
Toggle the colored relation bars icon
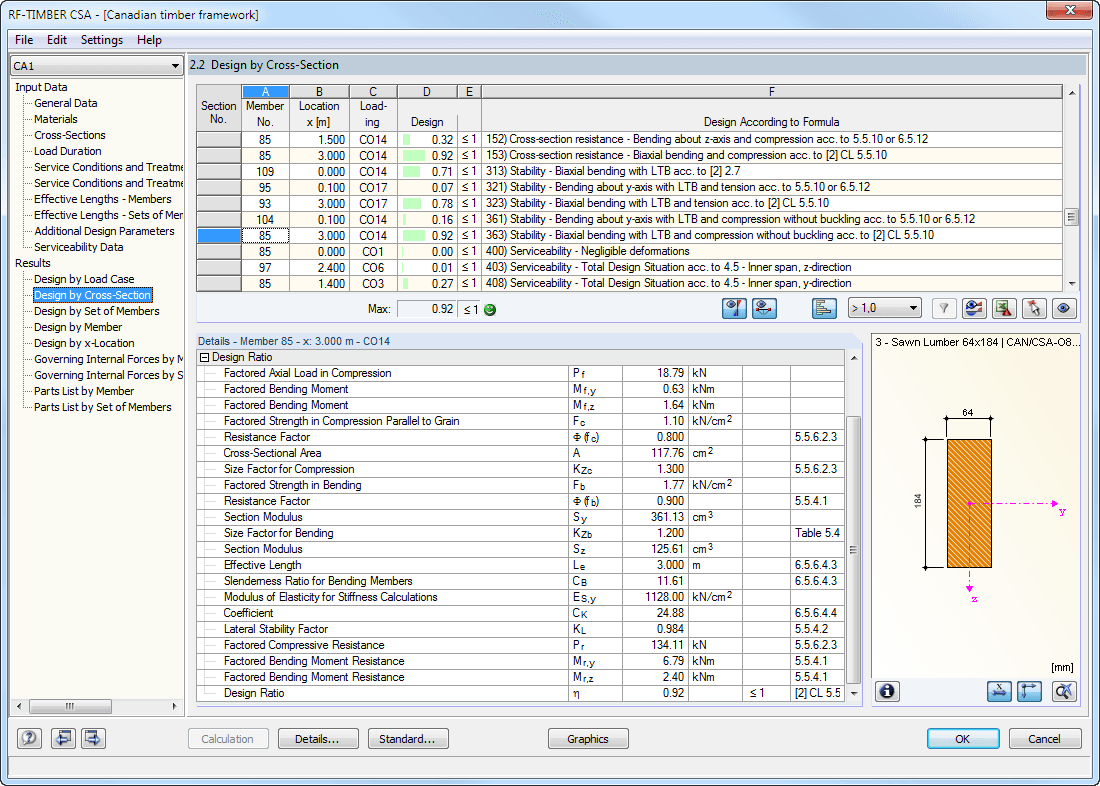[x=824, y=308]
